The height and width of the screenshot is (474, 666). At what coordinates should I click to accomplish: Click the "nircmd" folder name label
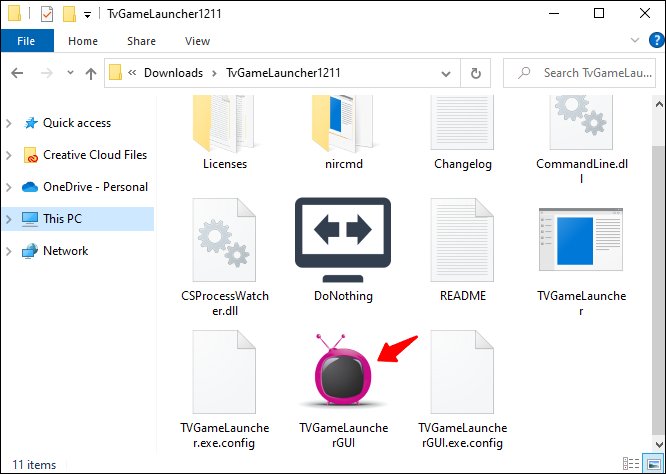tap(344, 164)
